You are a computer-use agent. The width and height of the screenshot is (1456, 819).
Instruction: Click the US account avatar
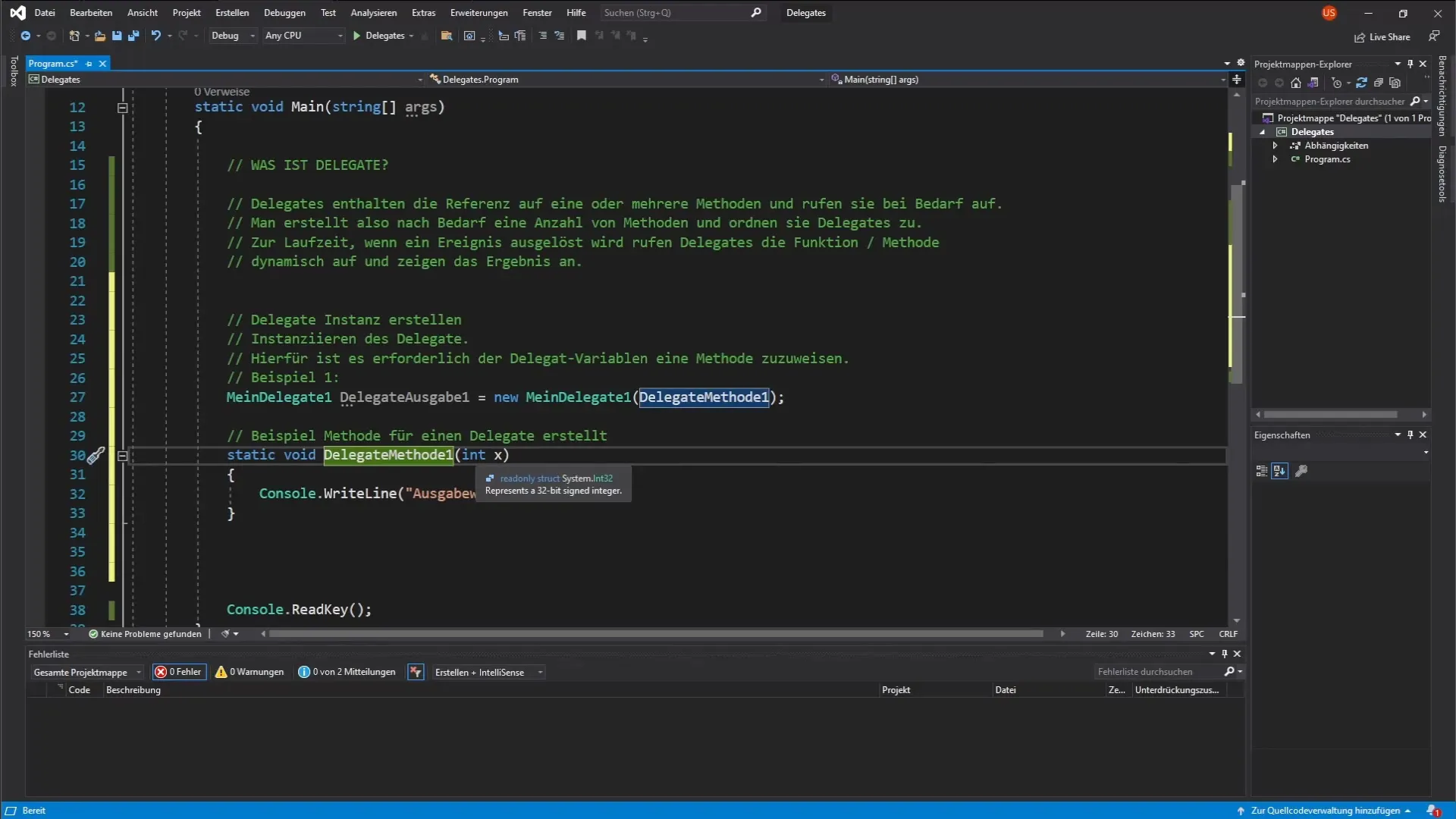1329,13
